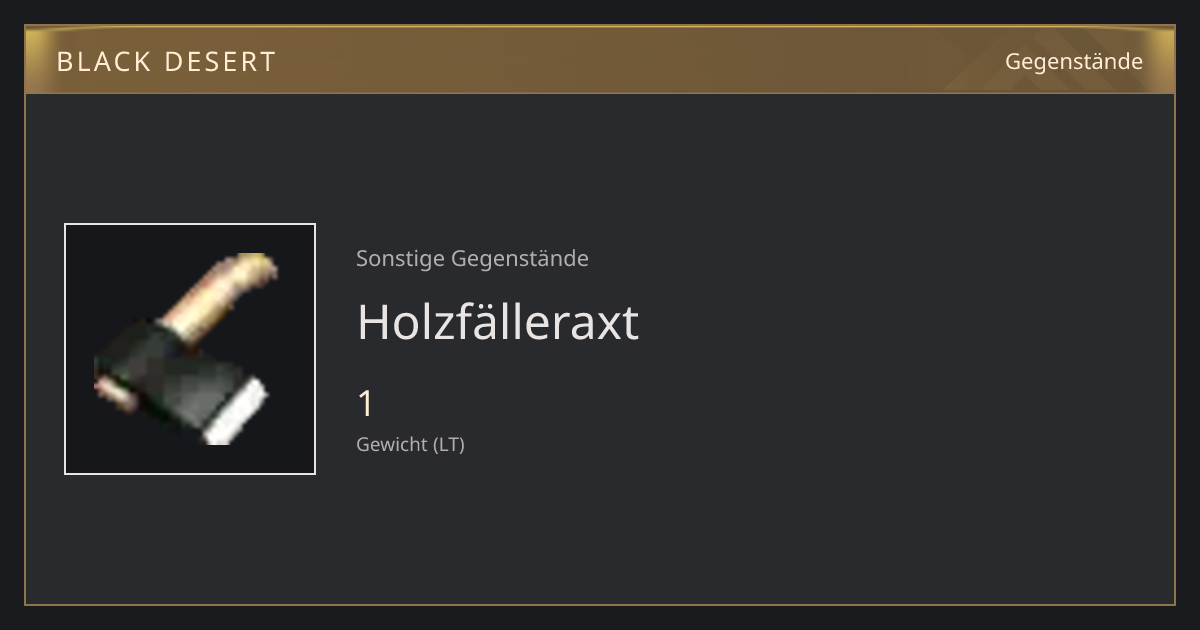Click the golden tip of the axe handle
Screen dimensions: 1200x630
click(256, 266)
